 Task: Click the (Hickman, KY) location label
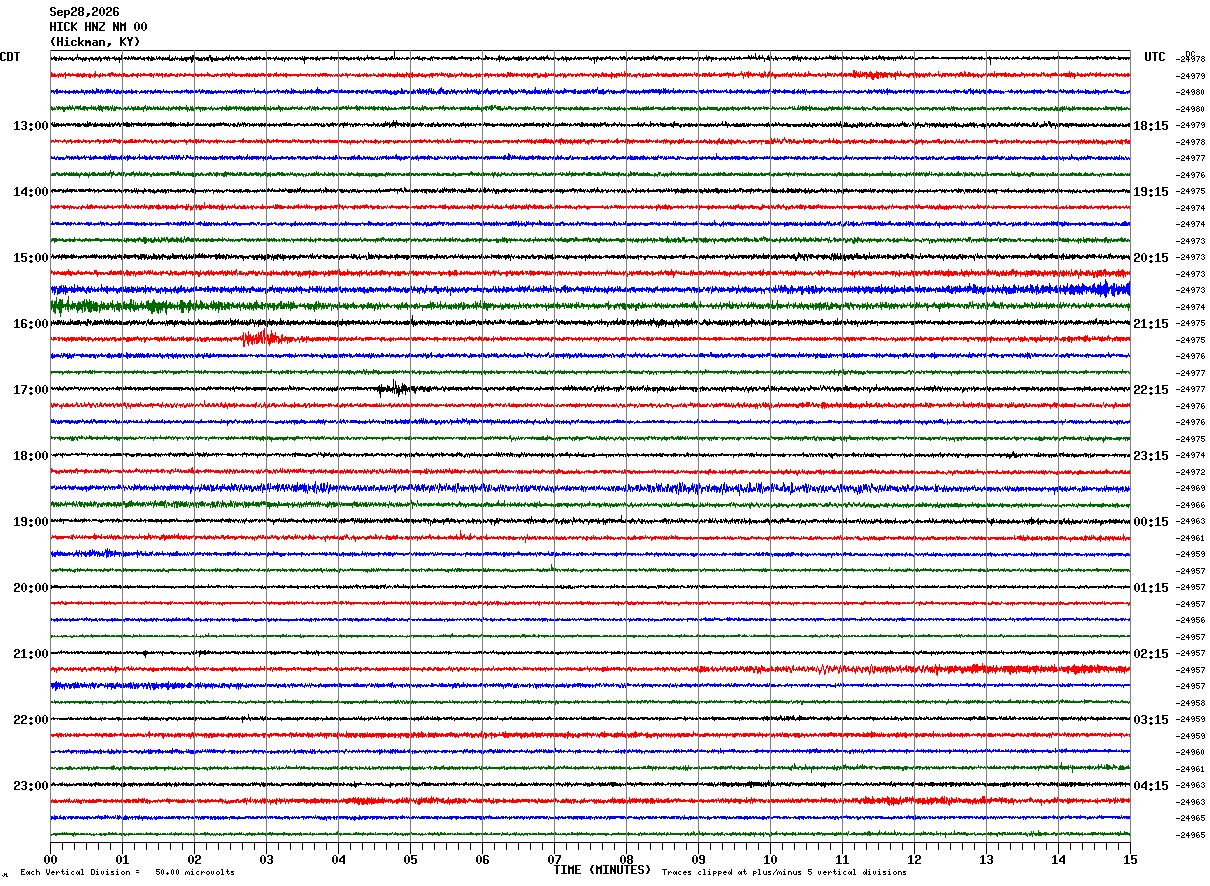pos(95,42)
